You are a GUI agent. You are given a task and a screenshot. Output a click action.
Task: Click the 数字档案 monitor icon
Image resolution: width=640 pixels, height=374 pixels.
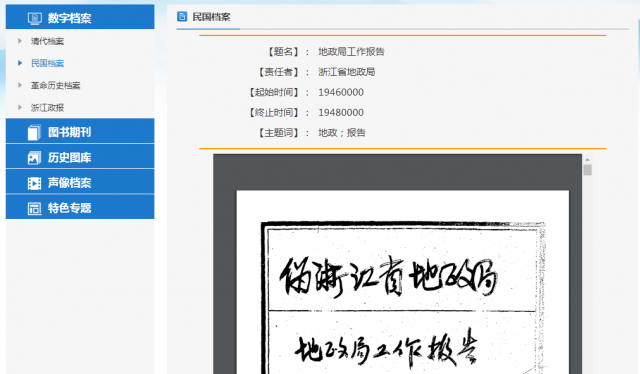tap(34, 18)
